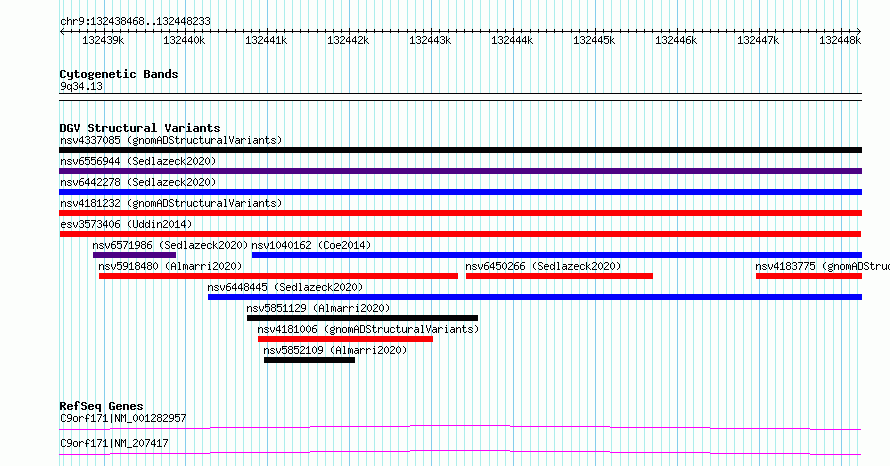Click the nsv4181006 (gnomADStructuralVariants) label
The image size is (890, 466).
coord(368,329)
